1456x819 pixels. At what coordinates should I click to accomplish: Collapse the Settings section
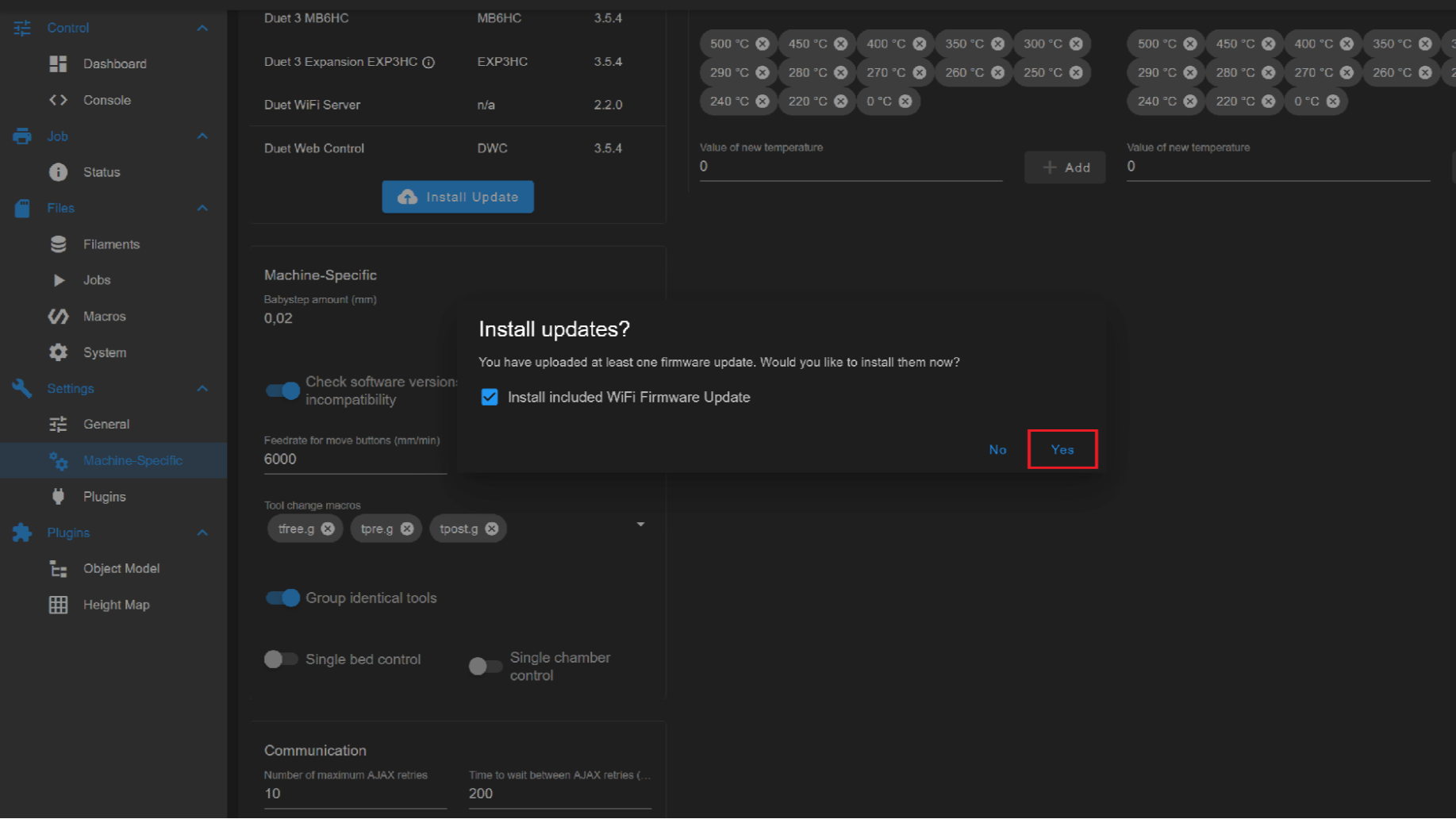[202, 389]
